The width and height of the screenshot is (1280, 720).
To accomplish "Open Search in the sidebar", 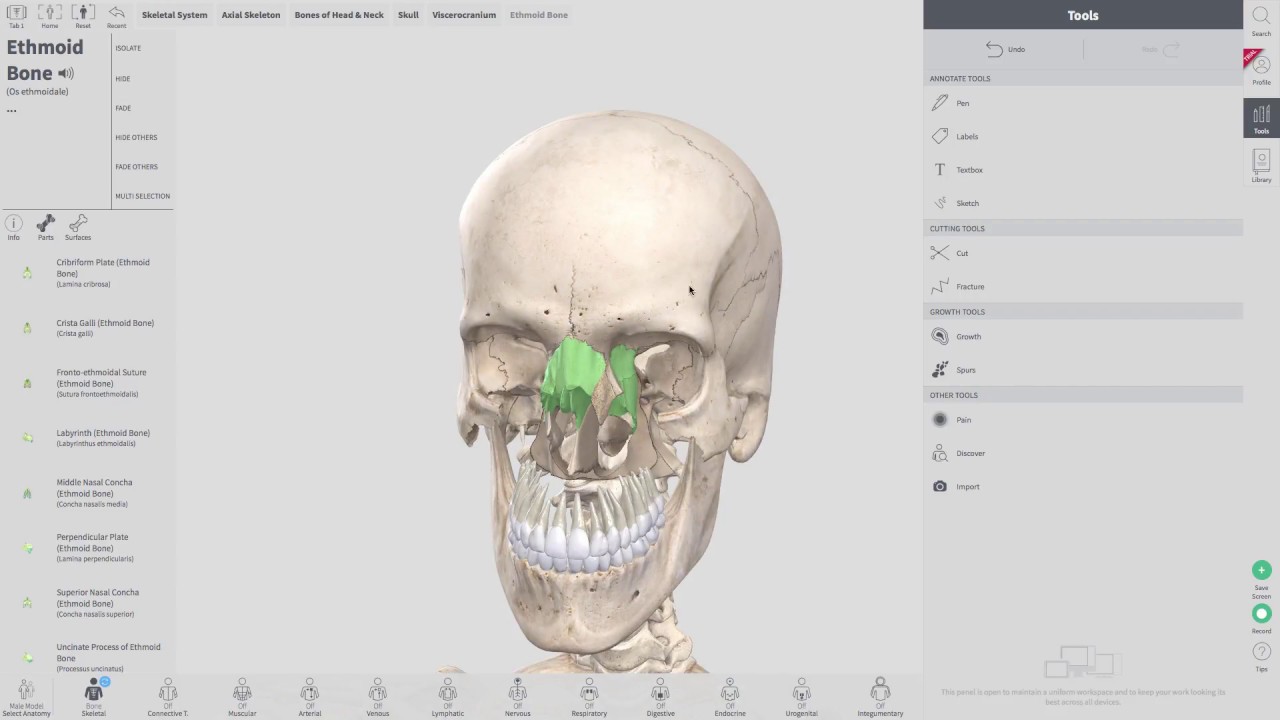I will coord(1261,20).
